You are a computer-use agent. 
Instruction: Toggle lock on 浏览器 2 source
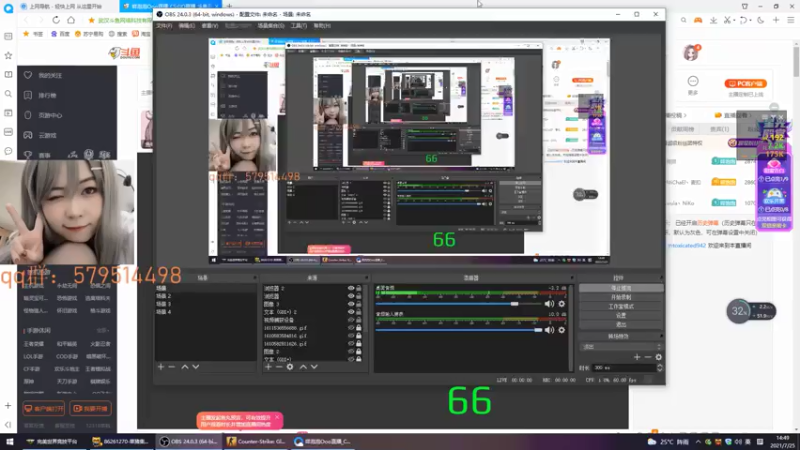[359, 288]
